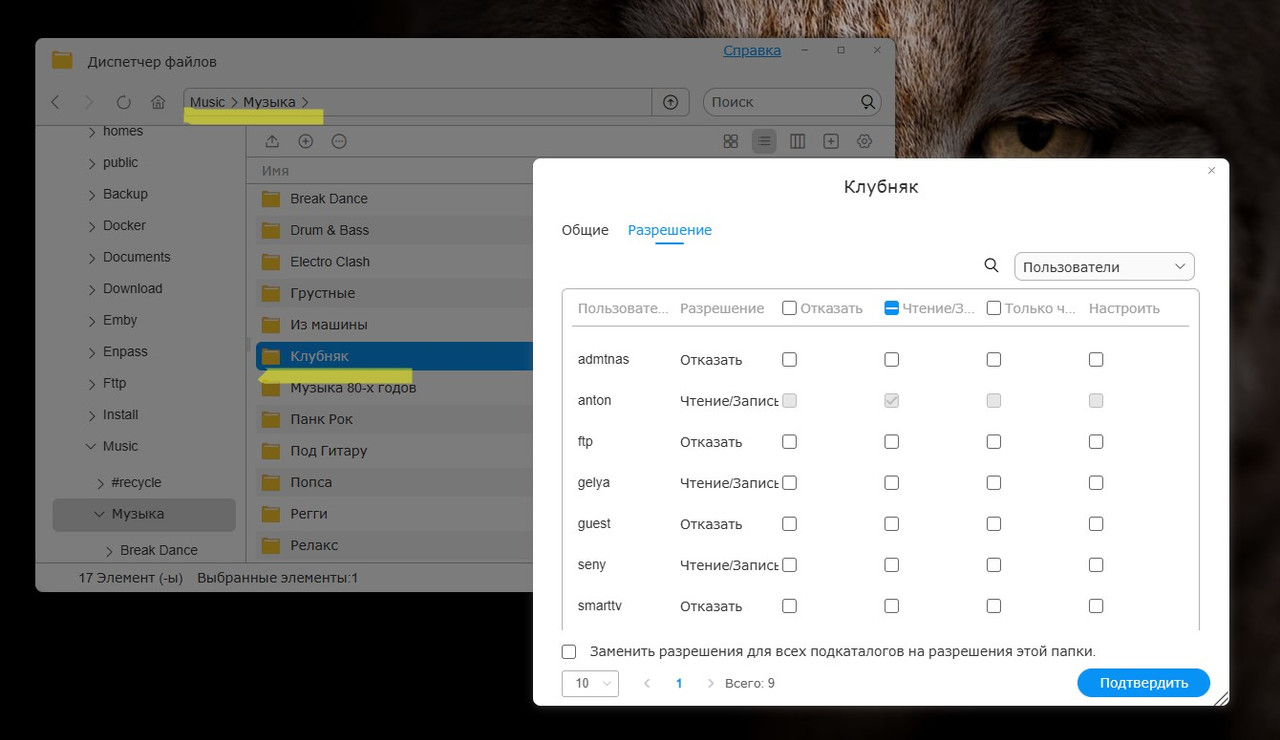Sort the list by Имя column header
The width and height of the screenshot is (1280, 740).
275,171
